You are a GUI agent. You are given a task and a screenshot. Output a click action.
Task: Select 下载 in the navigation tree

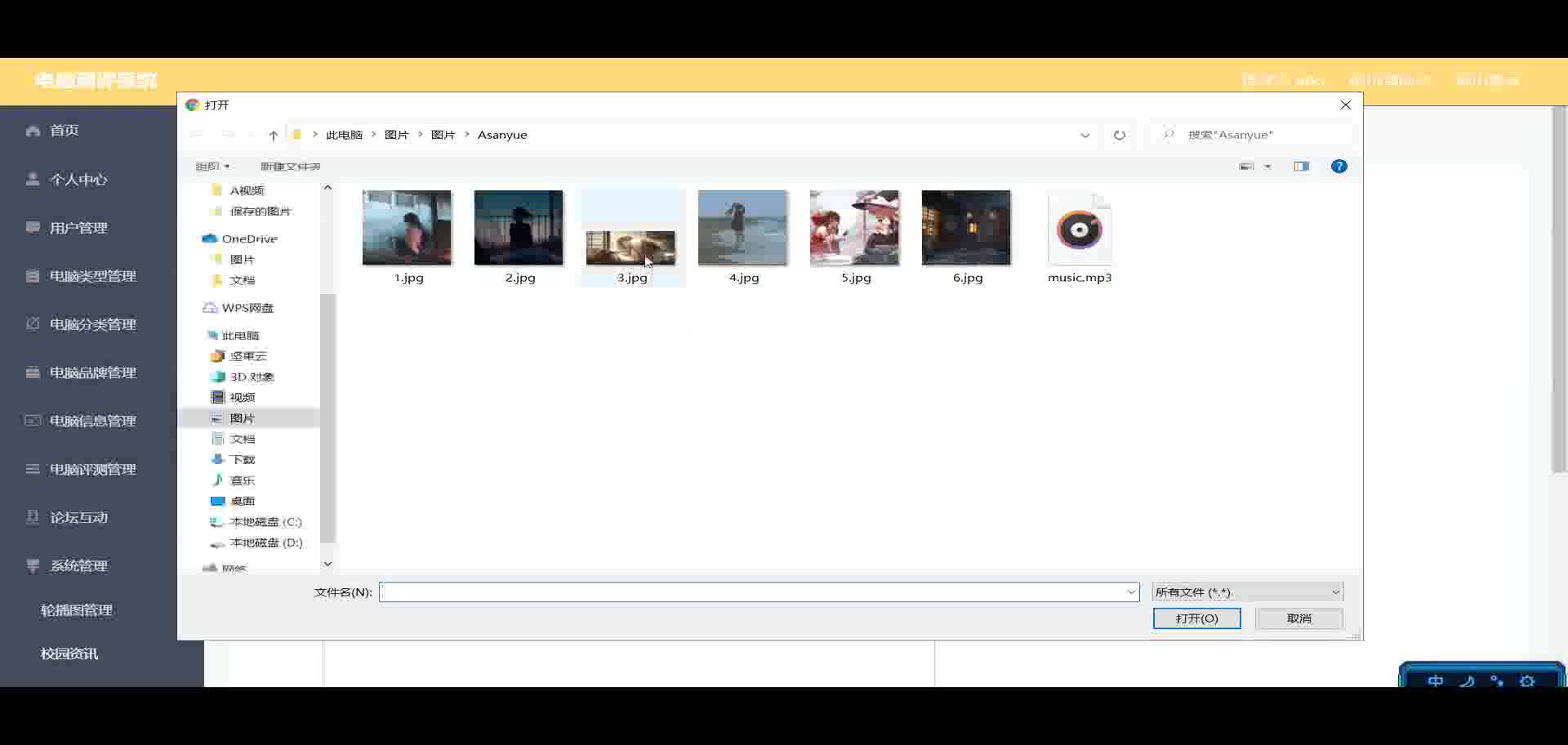(243, 459)
